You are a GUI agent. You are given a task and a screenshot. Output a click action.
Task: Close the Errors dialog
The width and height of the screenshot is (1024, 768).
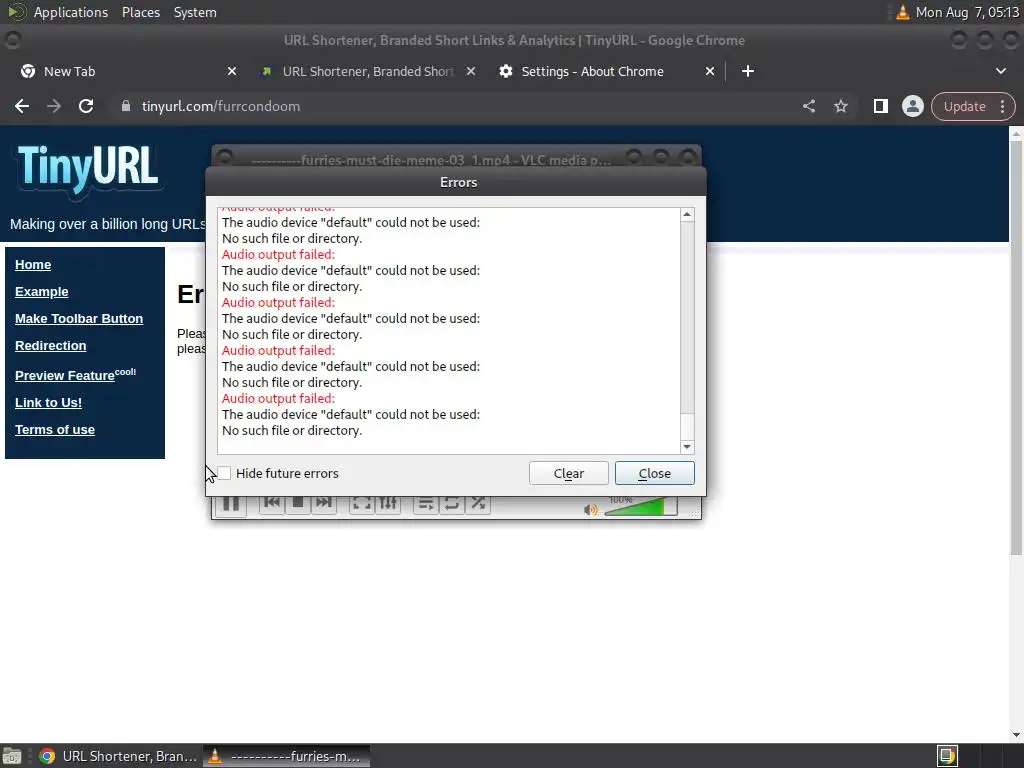(x=654, y=473)
